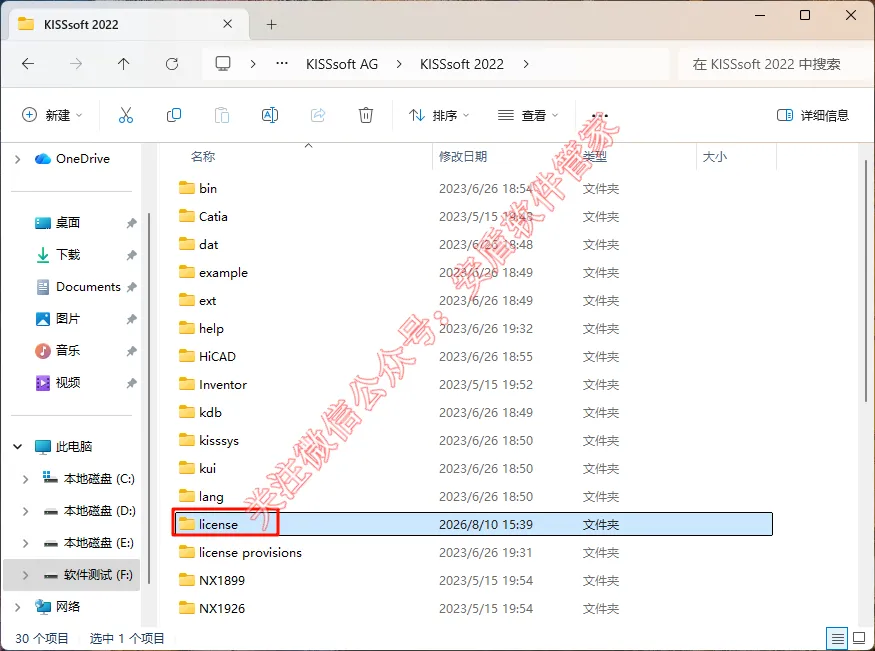The height and width of the screenshot is (651, 875).
Task: Close the KISSsoft 2022 tab
Action: (x=228, y=24)
